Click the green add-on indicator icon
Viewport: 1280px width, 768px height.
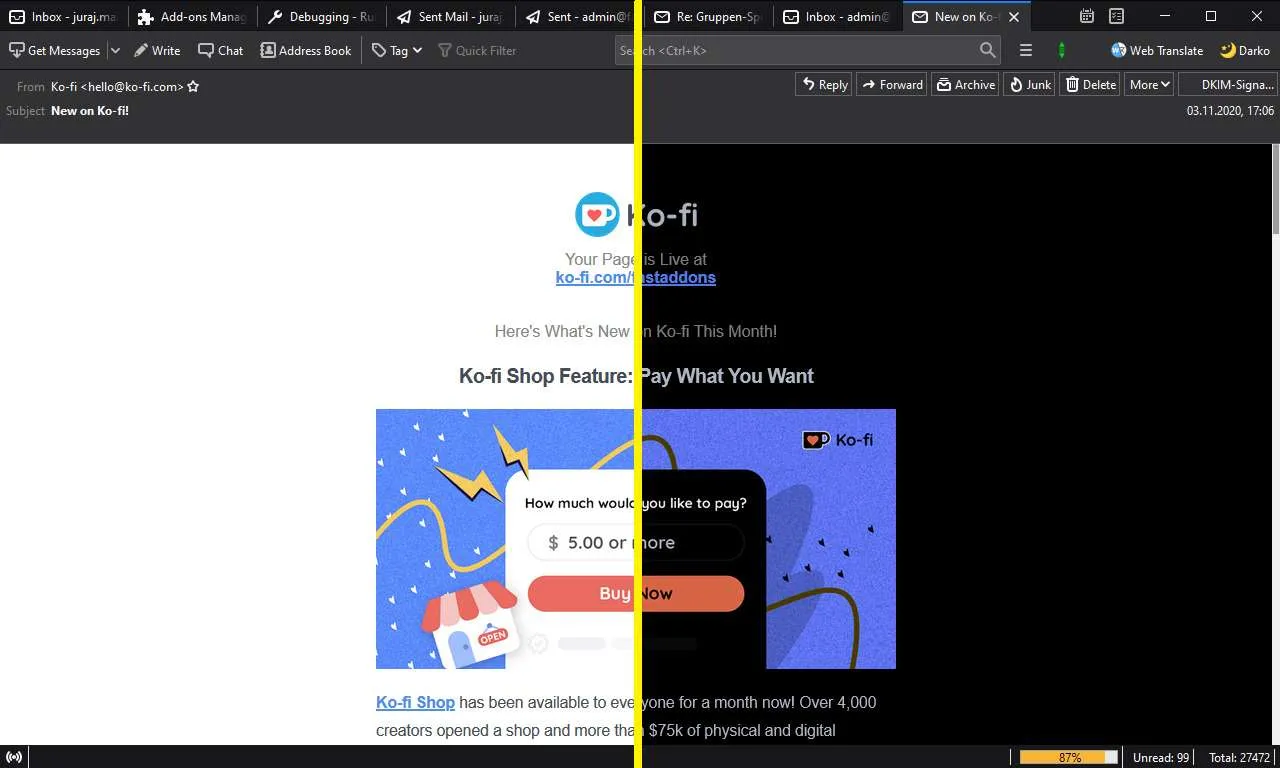pos(1062,50)
